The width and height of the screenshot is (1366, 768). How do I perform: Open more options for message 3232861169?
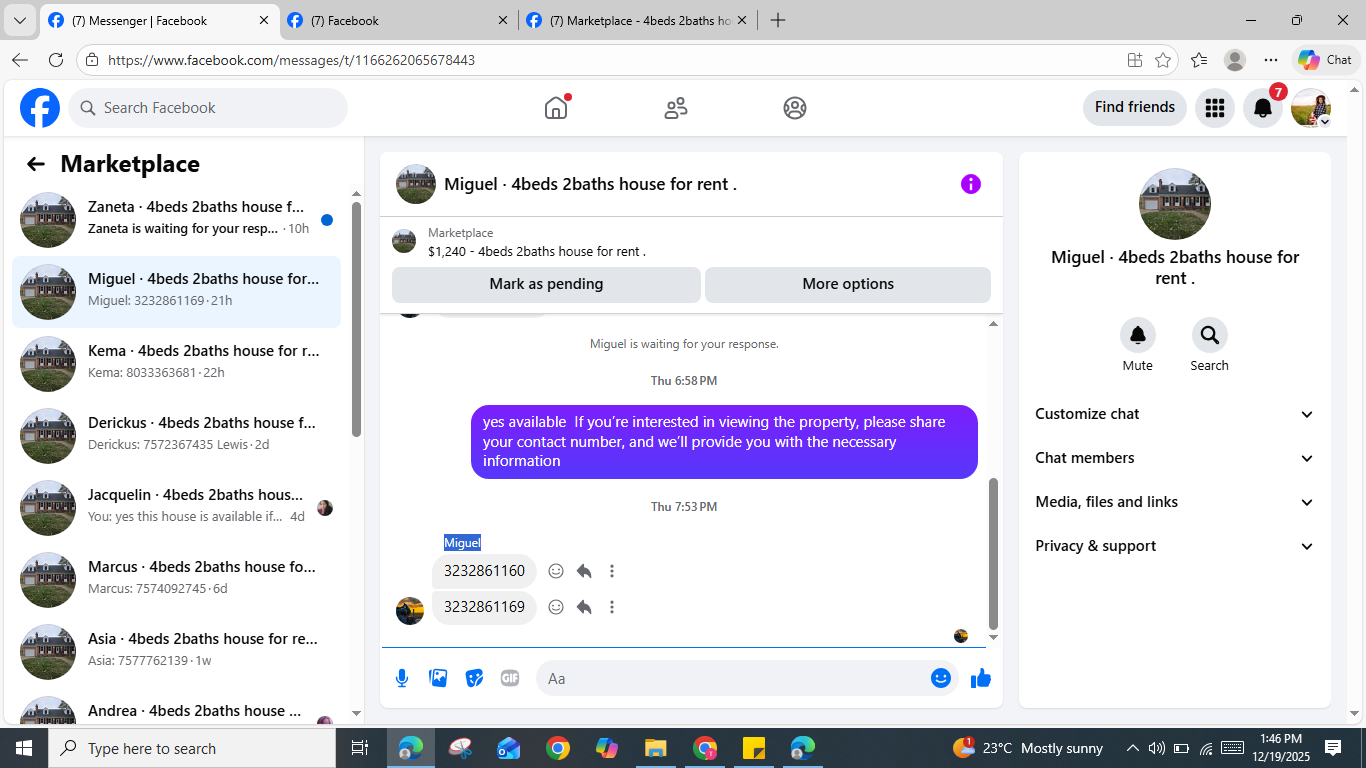(x=612, y=607)
